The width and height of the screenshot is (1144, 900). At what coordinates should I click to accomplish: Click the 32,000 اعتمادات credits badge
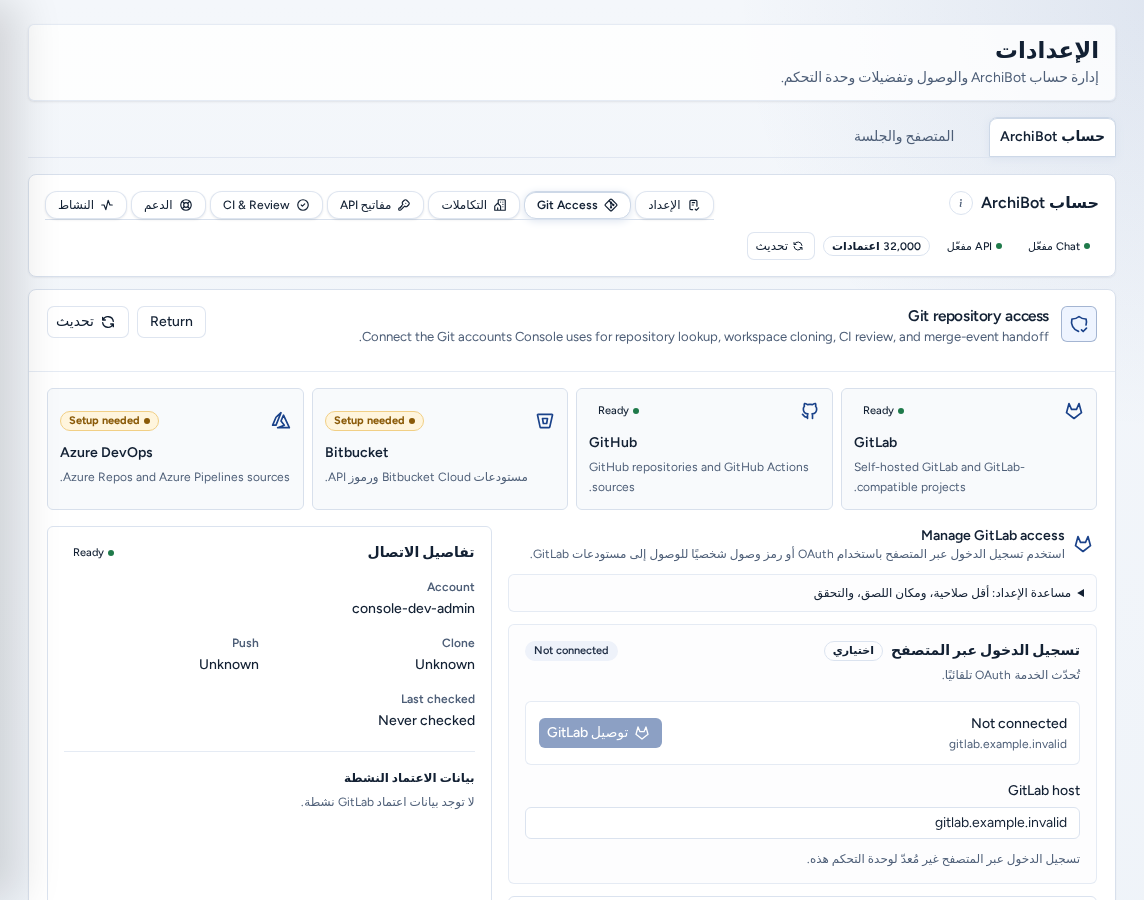click(876, 247)
